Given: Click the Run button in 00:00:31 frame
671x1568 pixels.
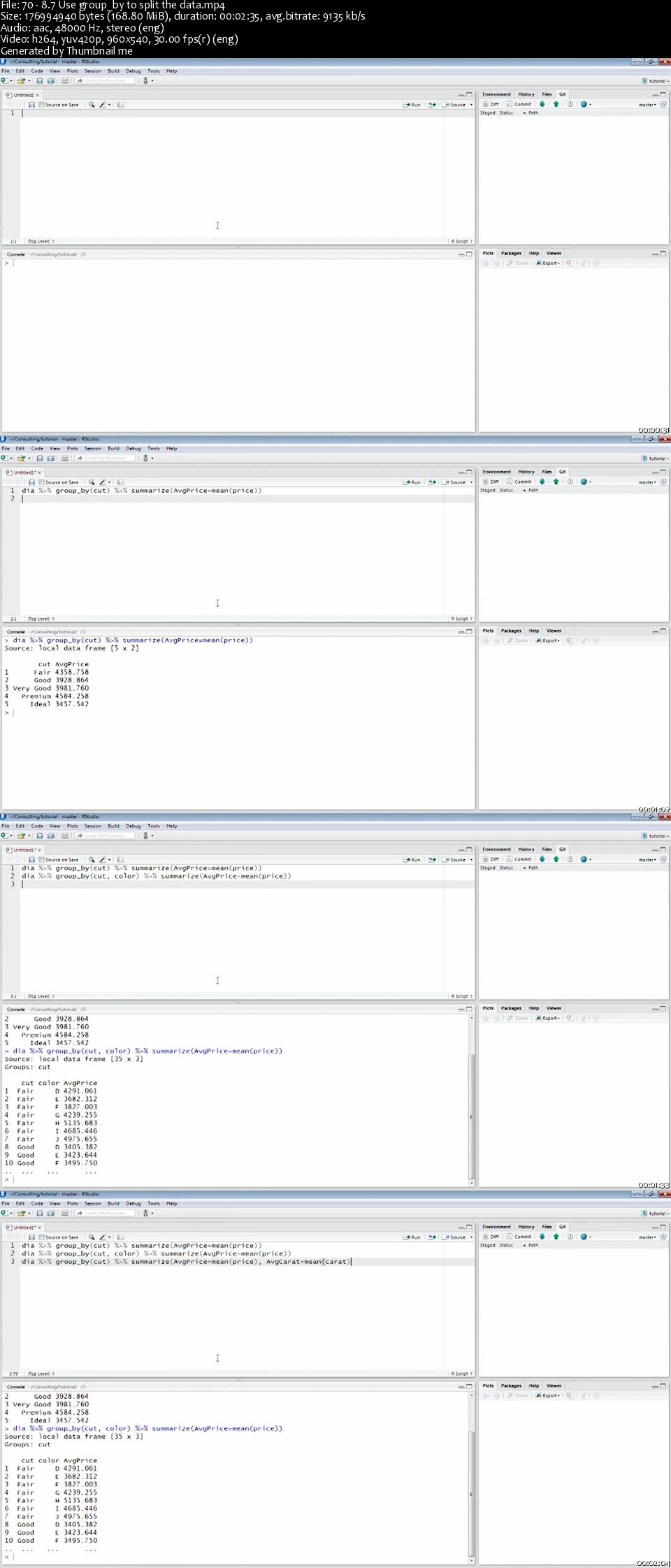Looking at the screenshot, I should pos(412,105).
